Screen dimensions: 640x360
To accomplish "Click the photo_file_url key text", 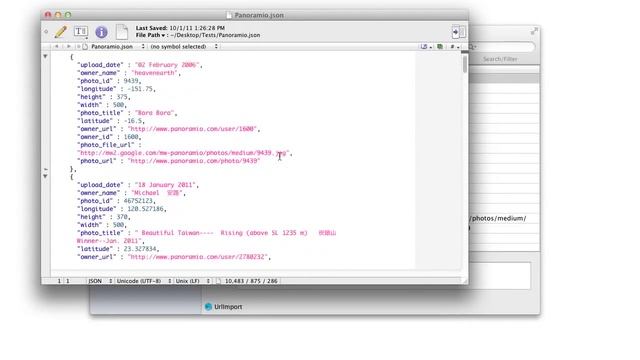I will coord(105,144).
